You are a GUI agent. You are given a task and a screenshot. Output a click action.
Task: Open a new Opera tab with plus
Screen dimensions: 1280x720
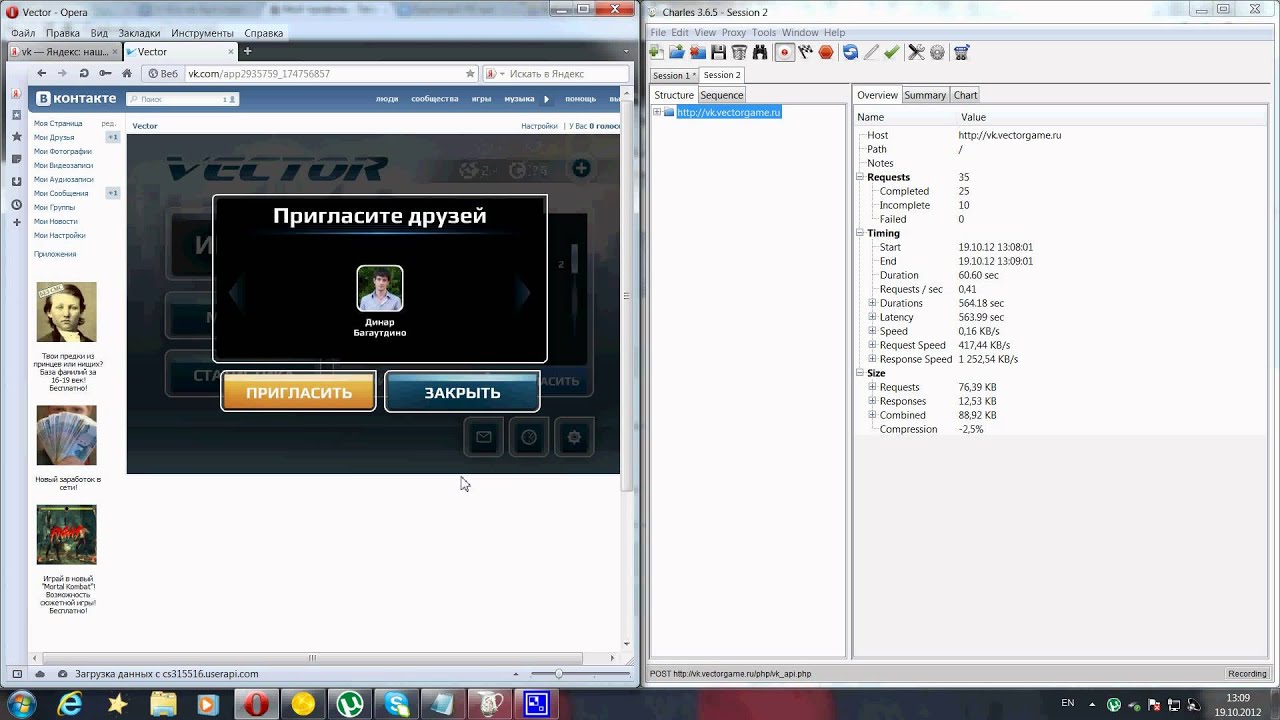click(247, 51)
